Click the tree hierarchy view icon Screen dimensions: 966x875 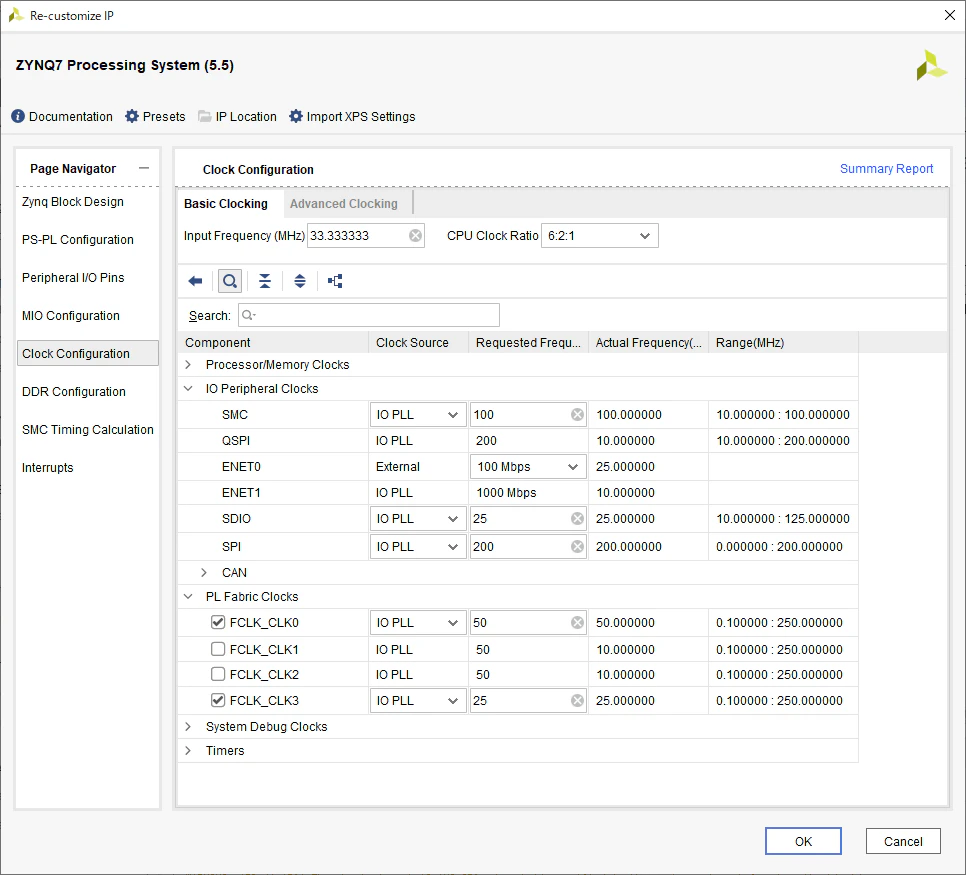[335, 281]
